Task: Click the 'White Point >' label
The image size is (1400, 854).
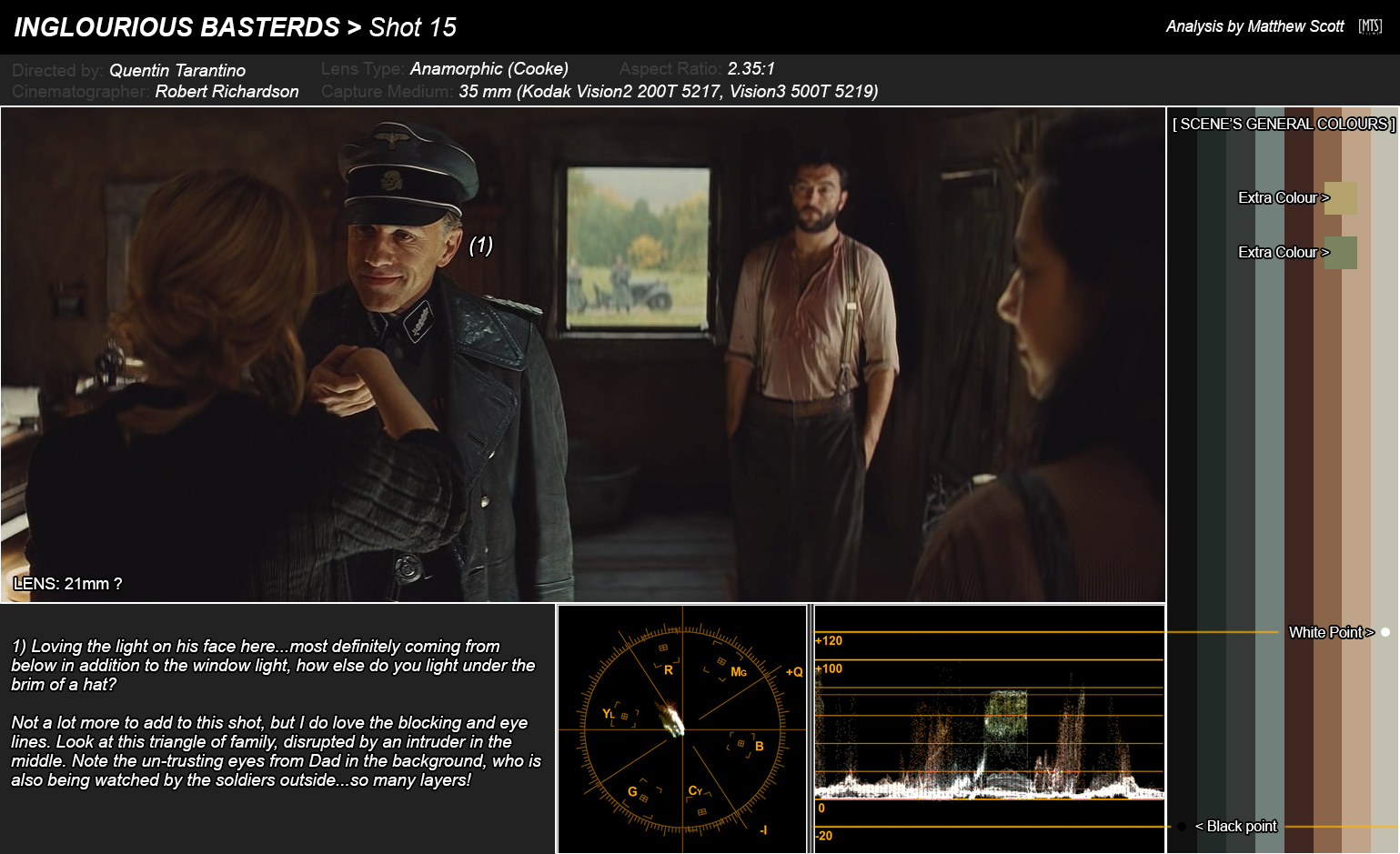Action: (x=1331, y=632)
